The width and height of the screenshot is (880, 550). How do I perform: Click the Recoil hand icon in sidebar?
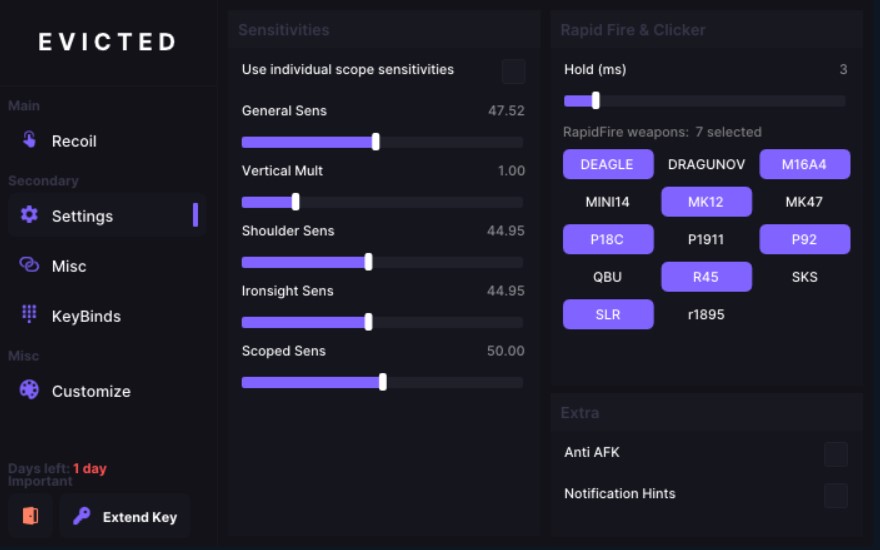[x=29, y=140]
